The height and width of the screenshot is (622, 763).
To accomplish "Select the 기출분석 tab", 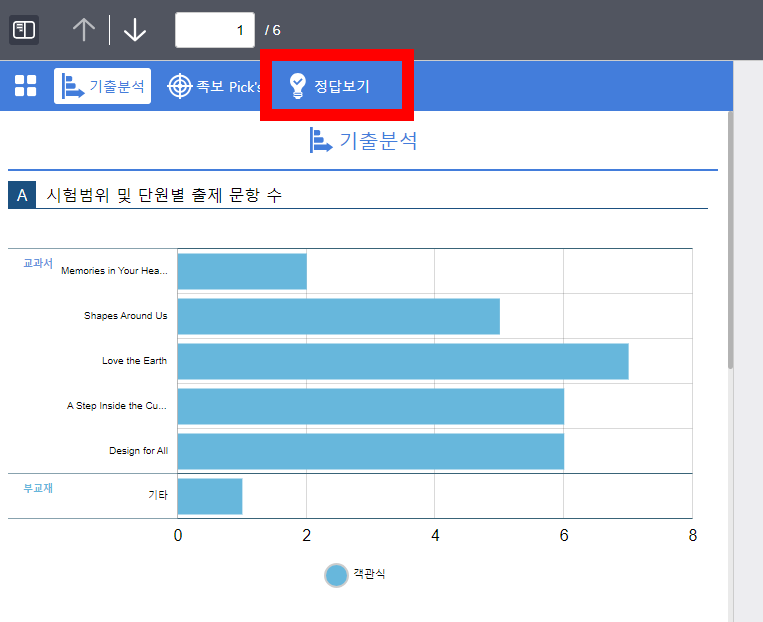I will [102, 86].
